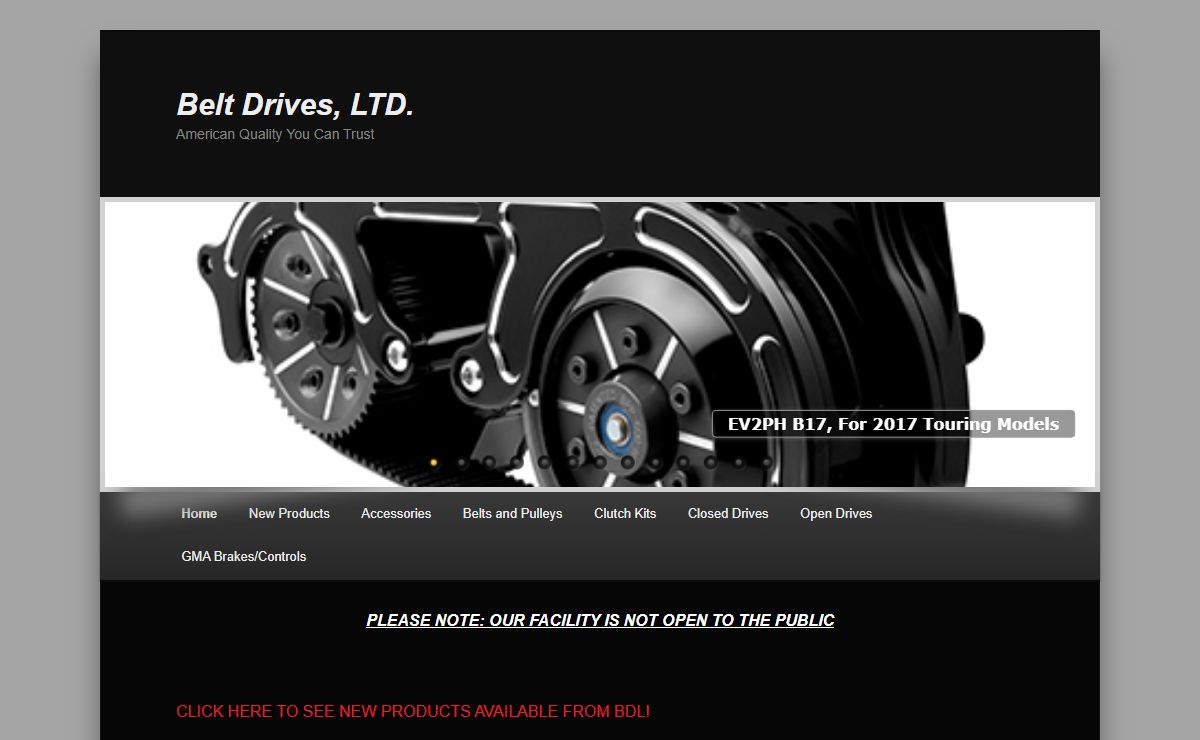Go to Accessories in navigation bar

pos(396,513)
